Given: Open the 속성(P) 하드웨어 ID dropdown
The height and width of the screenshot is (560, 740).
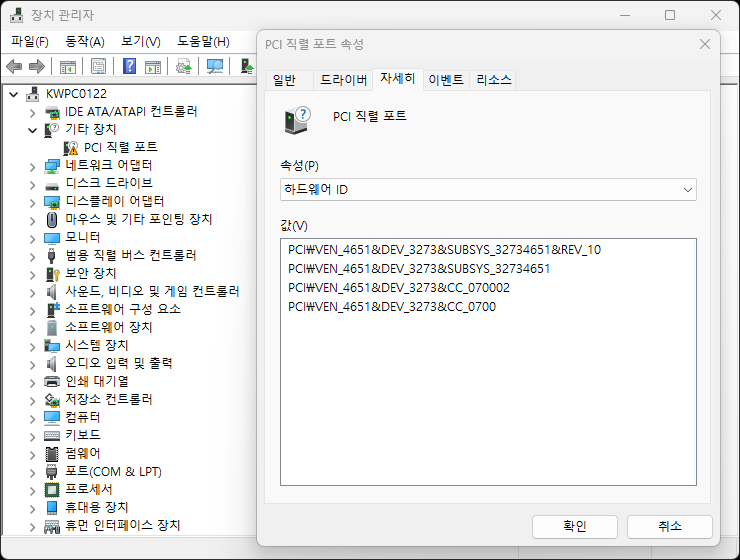Looking at the screenshot, I should (488, 190).
